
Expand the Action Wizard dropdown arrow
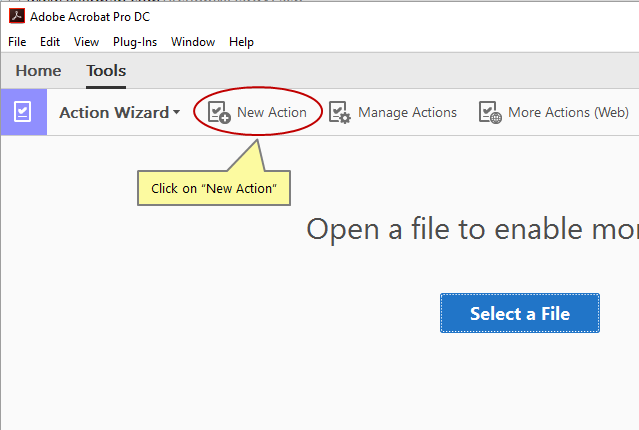(x=177, y=112)
